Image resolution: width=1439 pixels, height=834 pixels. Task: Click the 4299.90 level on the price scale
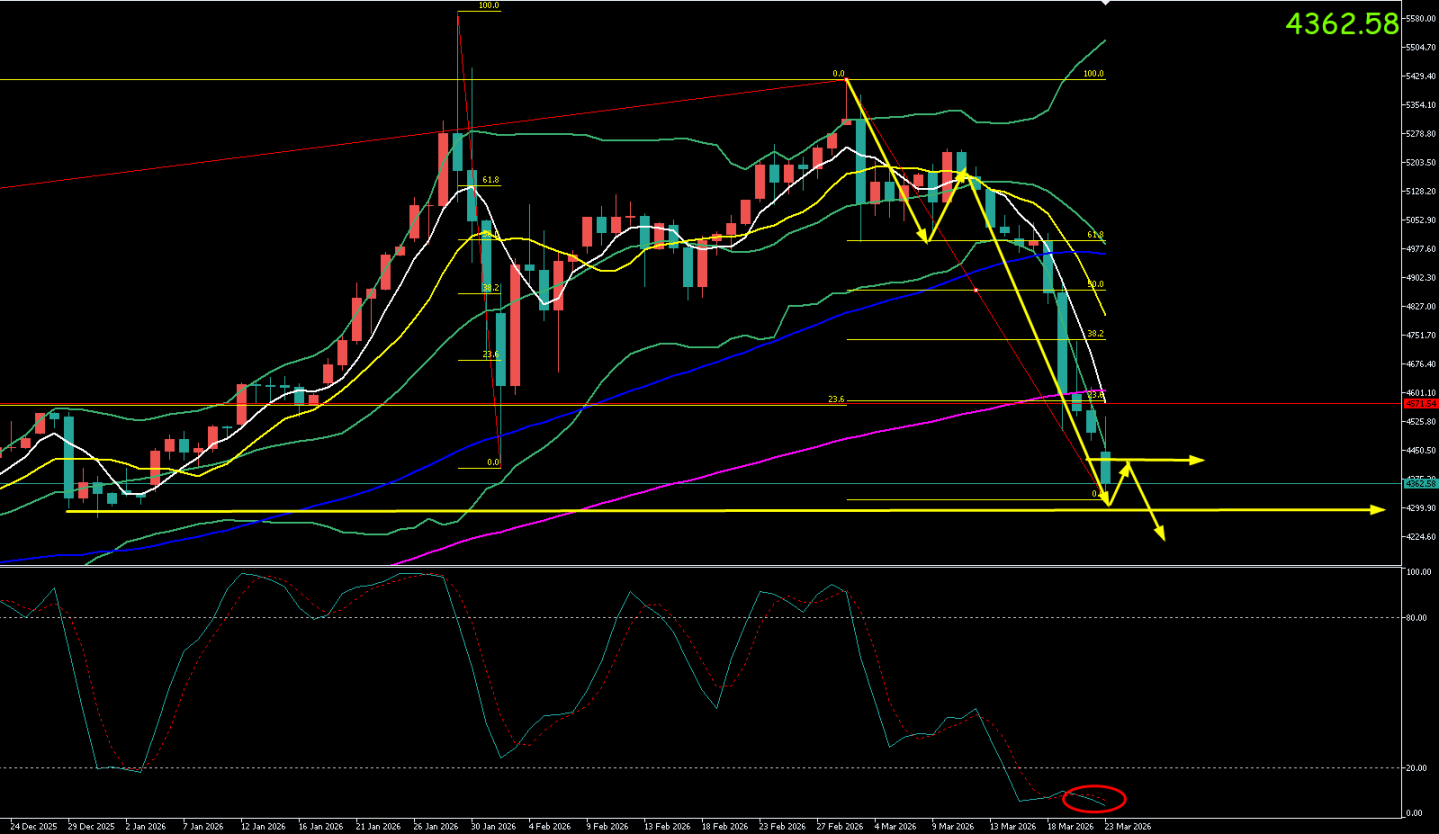[x=1420, y=508]
